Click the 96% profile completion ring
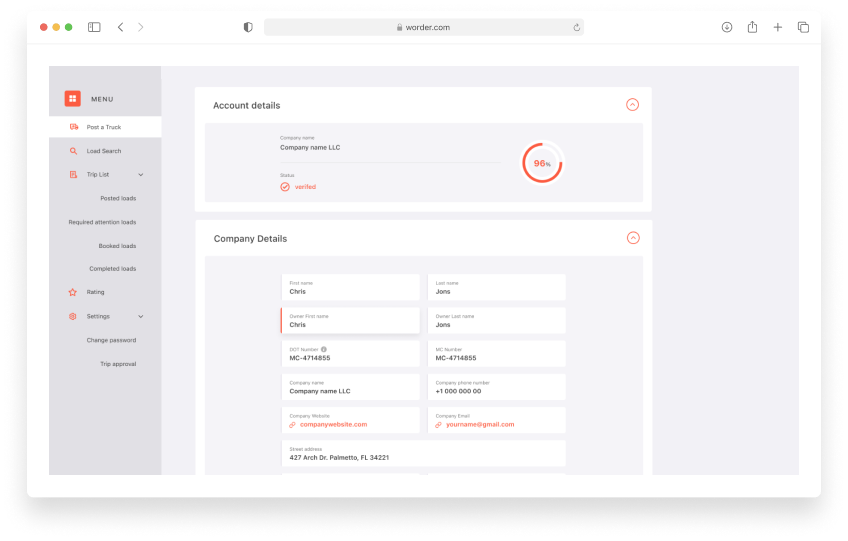The height and width of the screenshot is (541, 848). [542, 163]
